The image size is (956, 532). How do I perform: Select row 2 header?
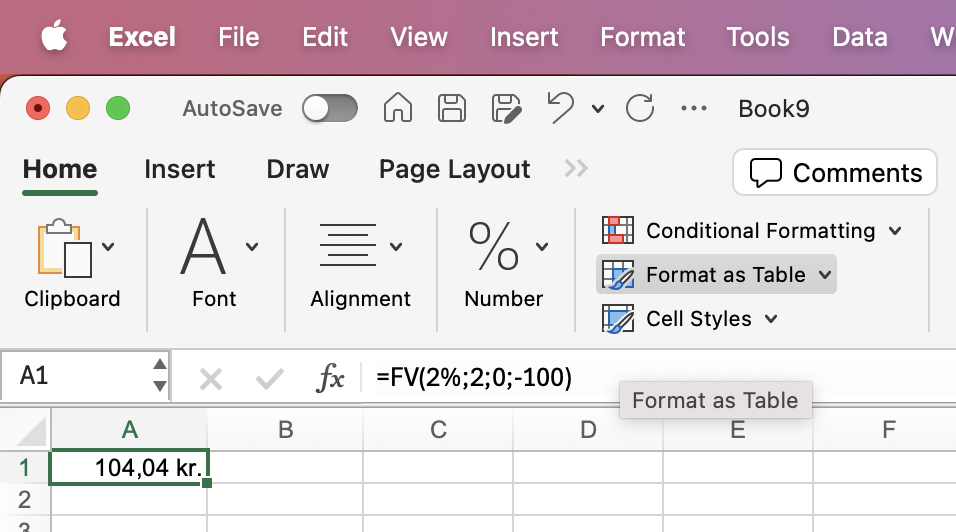[x=24, y=500]
